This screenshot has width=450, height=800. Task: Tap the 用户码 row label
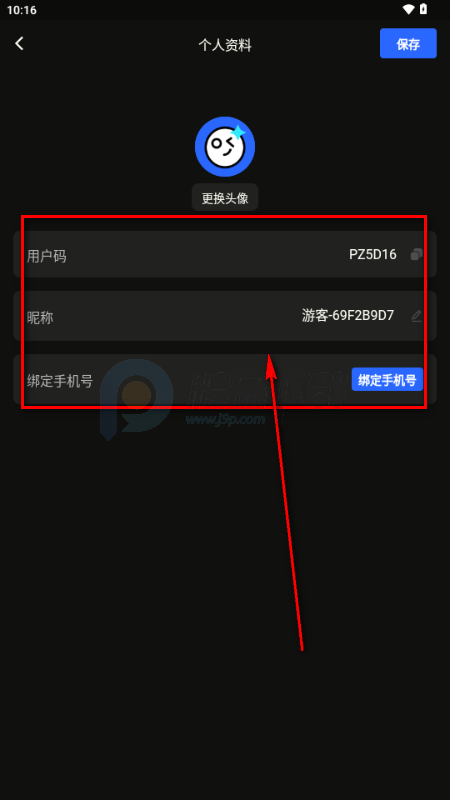(46, 256)
